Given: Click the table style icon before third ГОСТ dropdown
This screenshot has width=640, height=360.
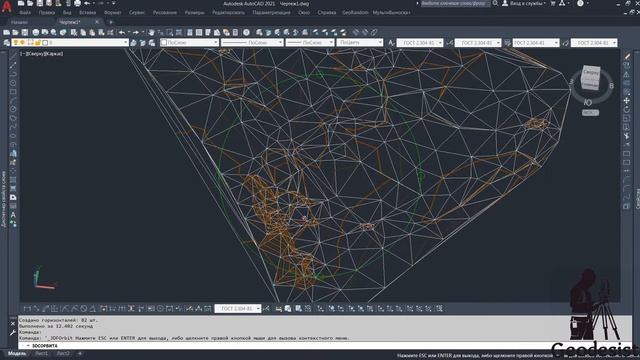Looking at the screenshot, I should tap(507, 42).
